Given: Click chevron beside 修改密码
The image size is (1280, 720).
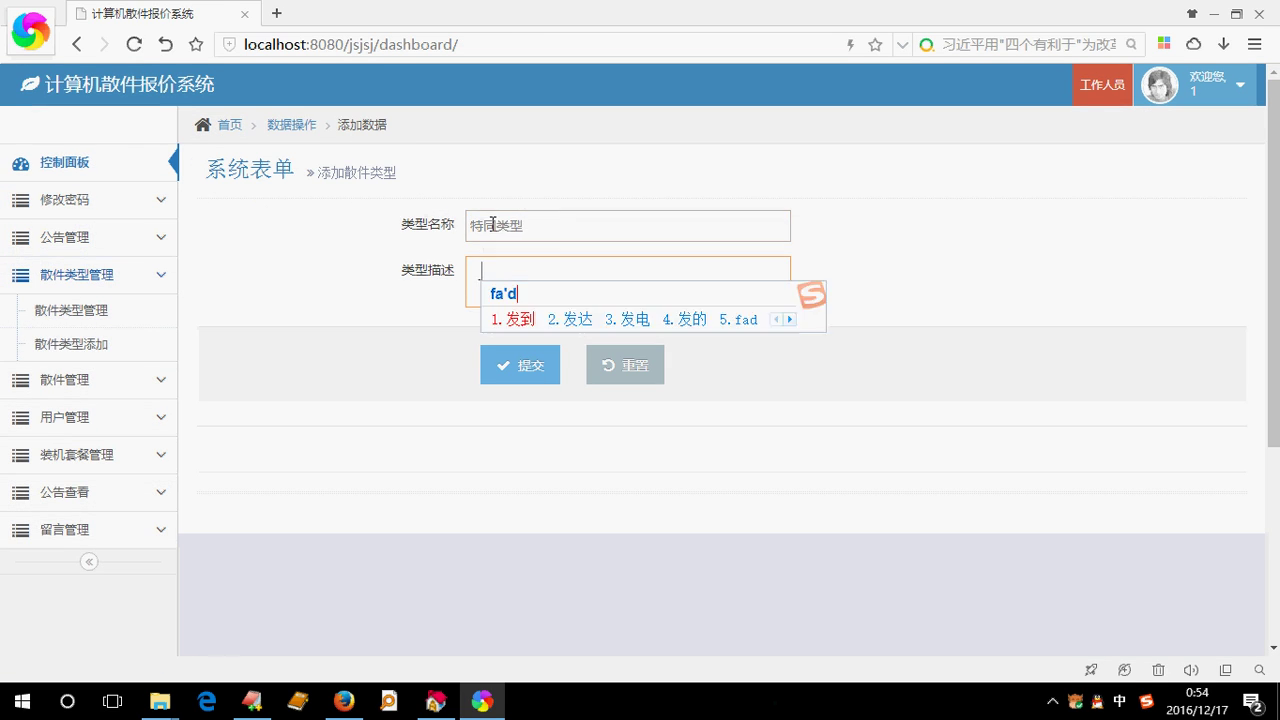Looking at the screenshot, I should (161, 200).
